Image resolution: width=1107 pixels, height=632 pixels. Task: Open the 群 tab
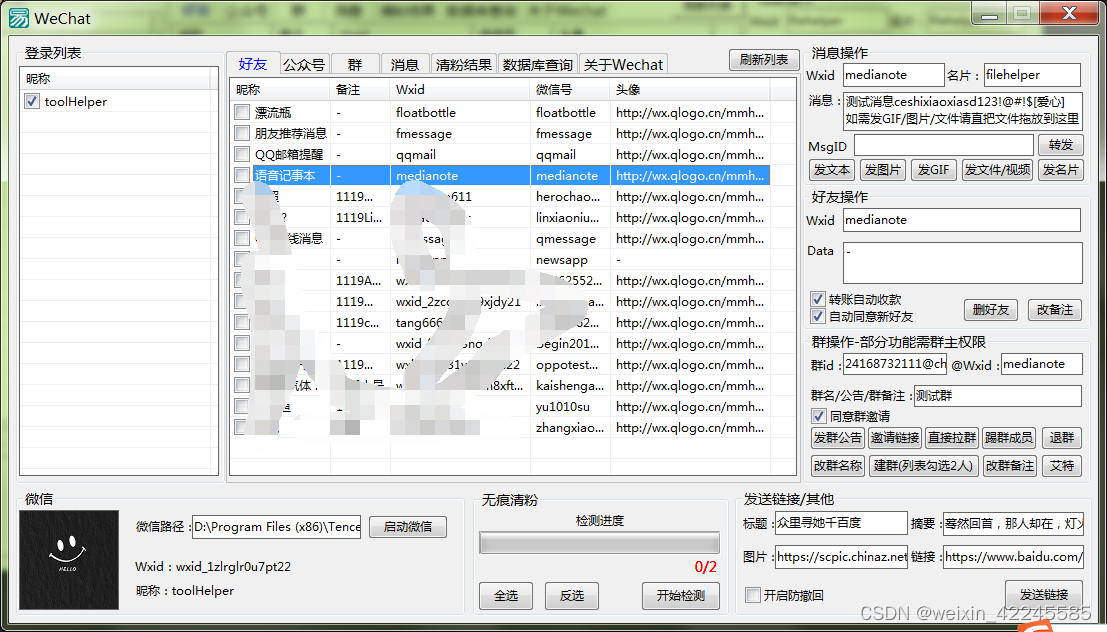(354, 64)
